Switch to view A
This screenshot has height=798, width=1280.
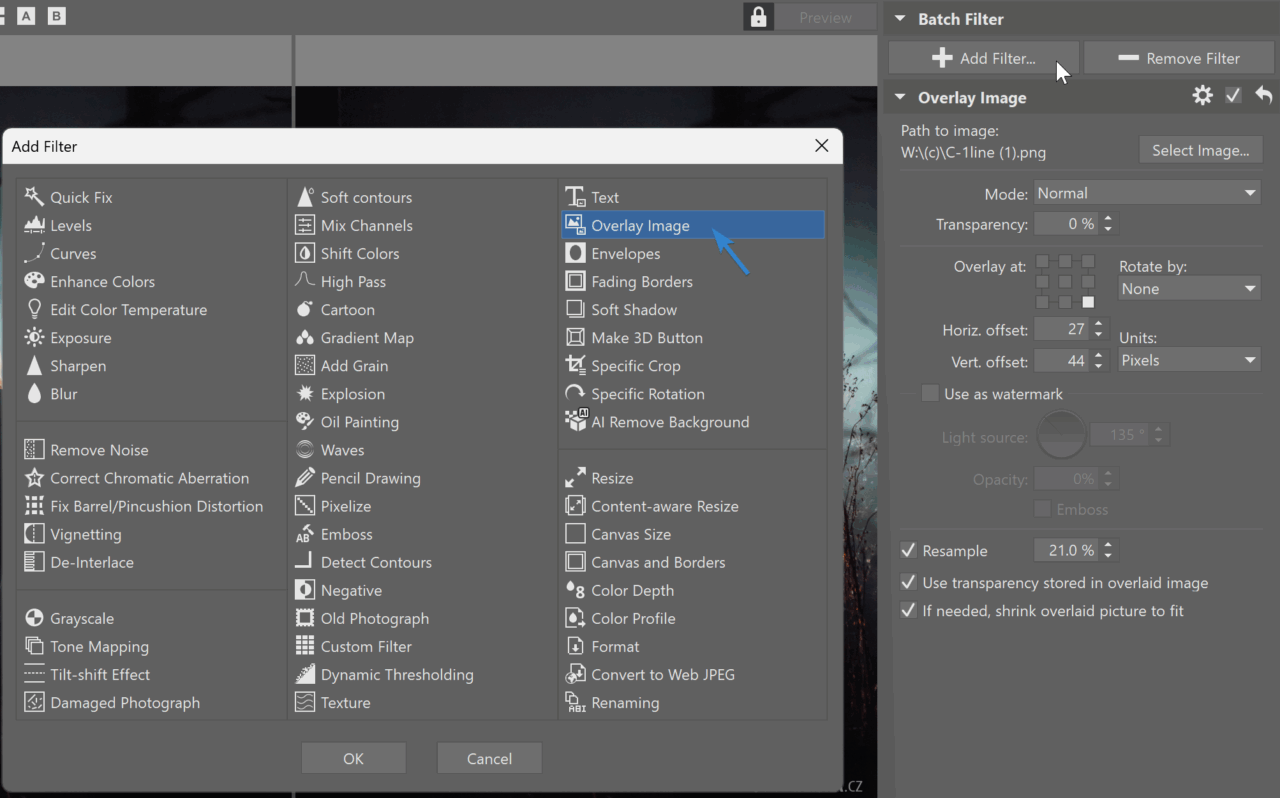[x=26, y=16]
